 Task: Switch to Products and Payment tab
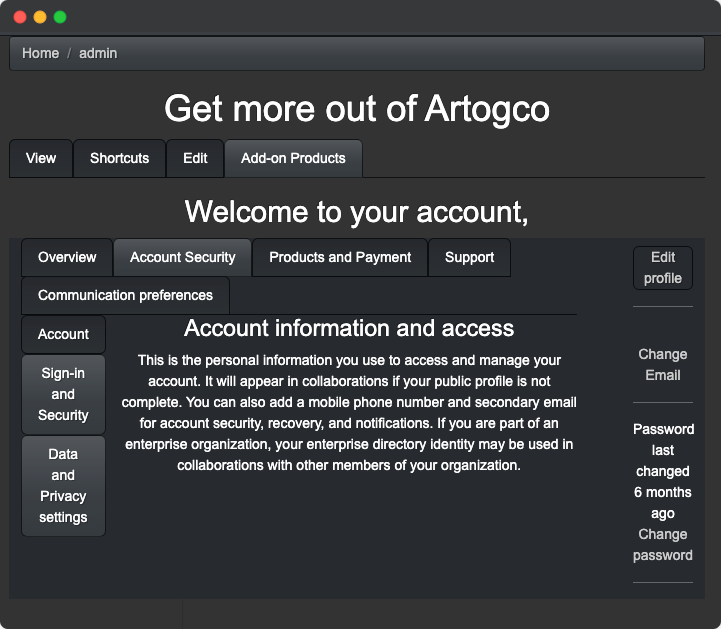point(340,257)
